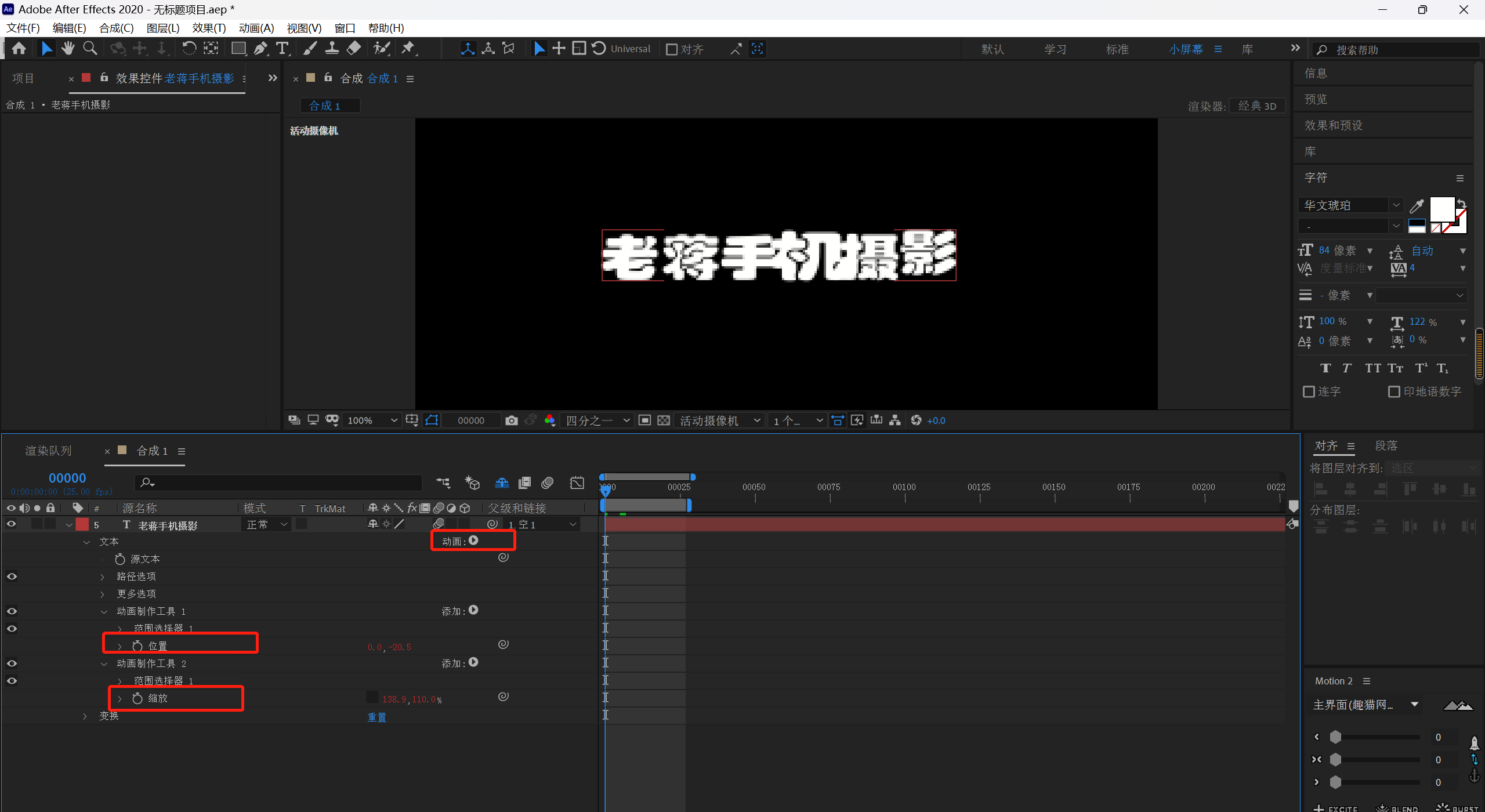This screenshot has height=812, width=1485.
Task: Click the white fill color swatch
Action: pos(1441,209)
